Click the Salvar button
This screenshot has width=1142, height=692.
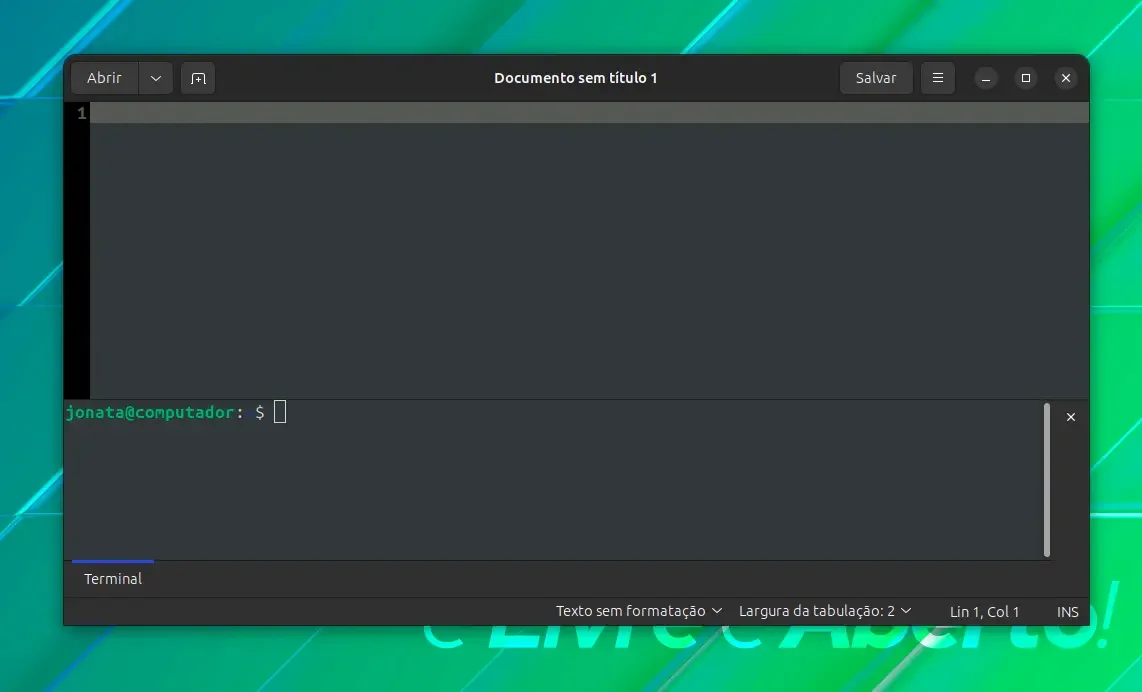(875, 78)
